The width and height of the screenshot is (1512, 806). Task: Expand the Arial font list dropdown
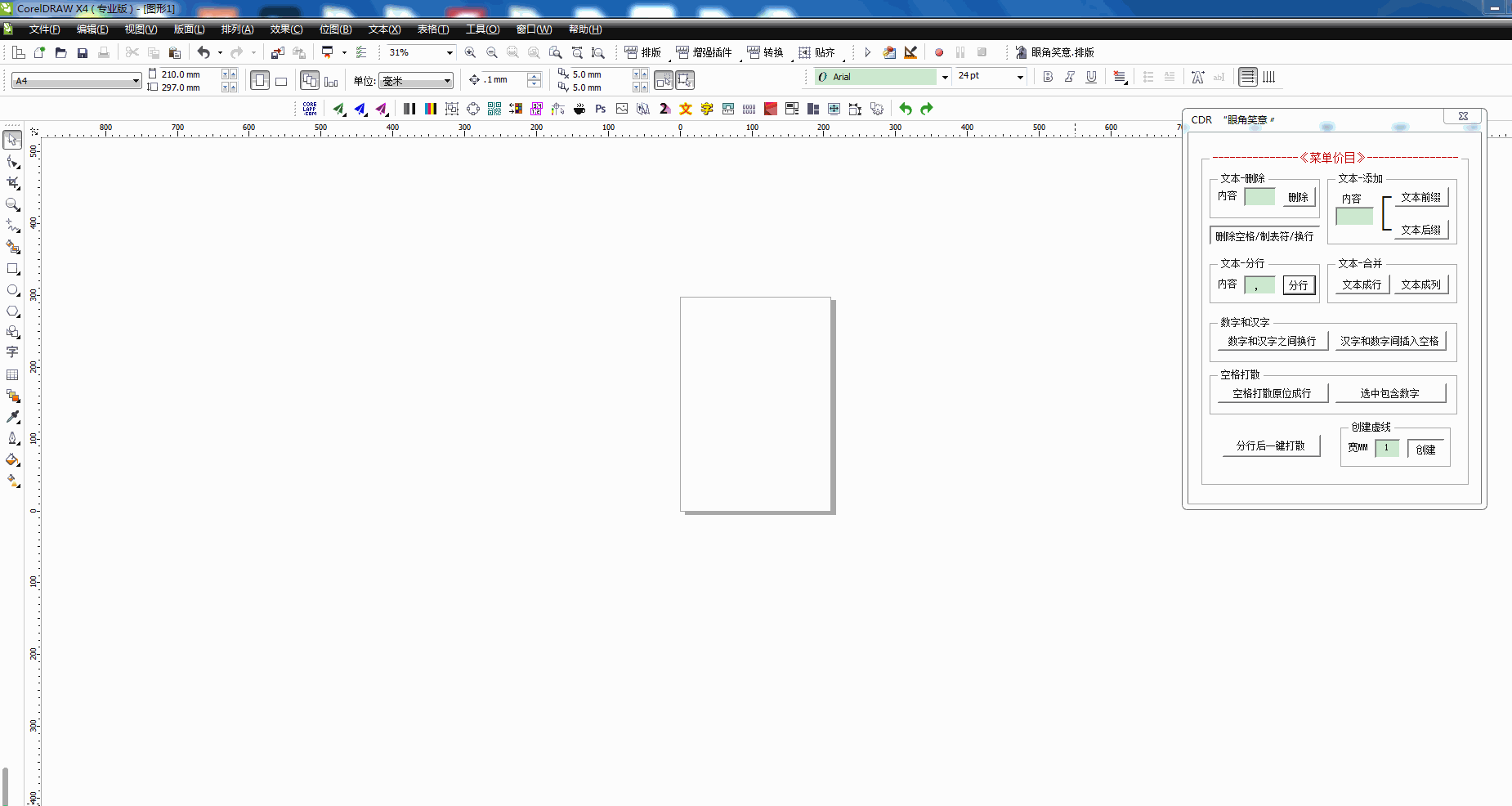click(x=945, y=77)
